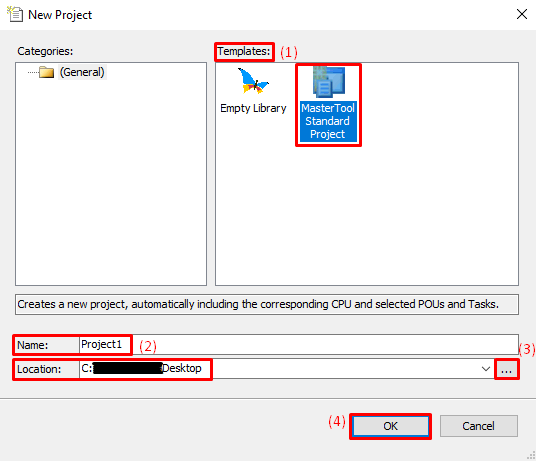Click the Cancel button
The width and height of the screenshot is (536, 461).
(x=479, y=426)
